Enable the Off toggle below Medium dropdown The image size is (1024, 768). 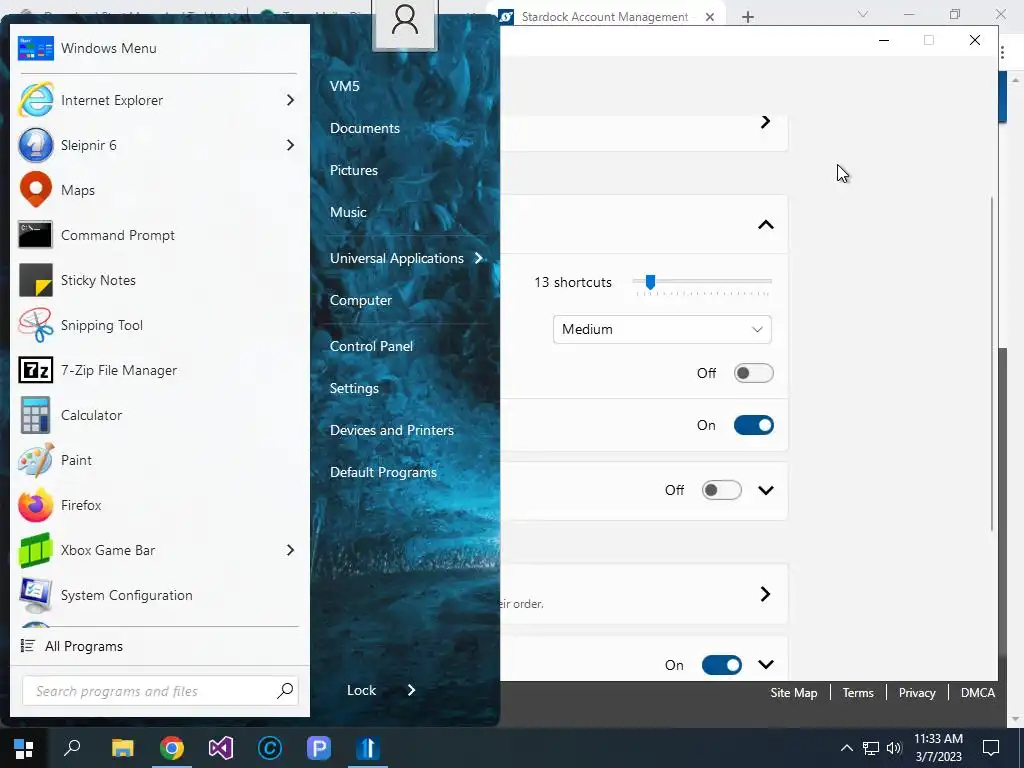[754, 373]
